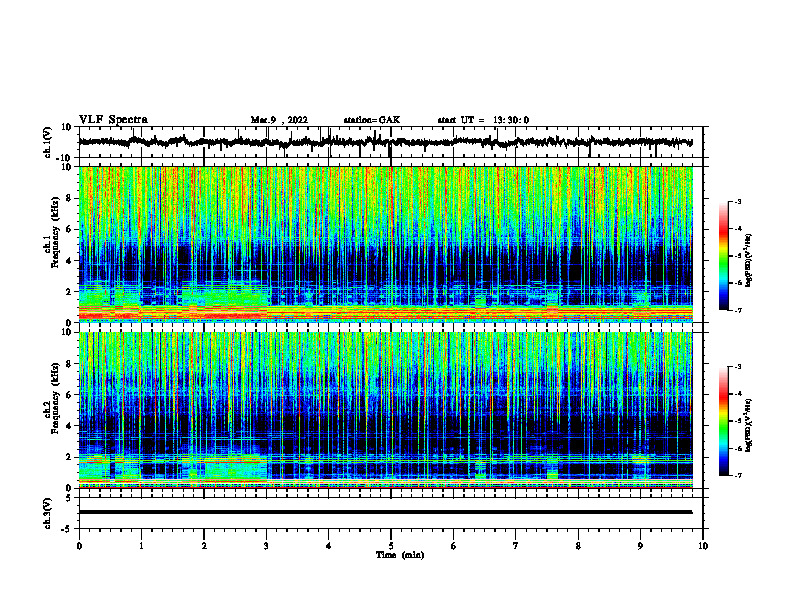792x612 pixels.
Task: Click time axis tick label "2"
Action: coord(204,546)
